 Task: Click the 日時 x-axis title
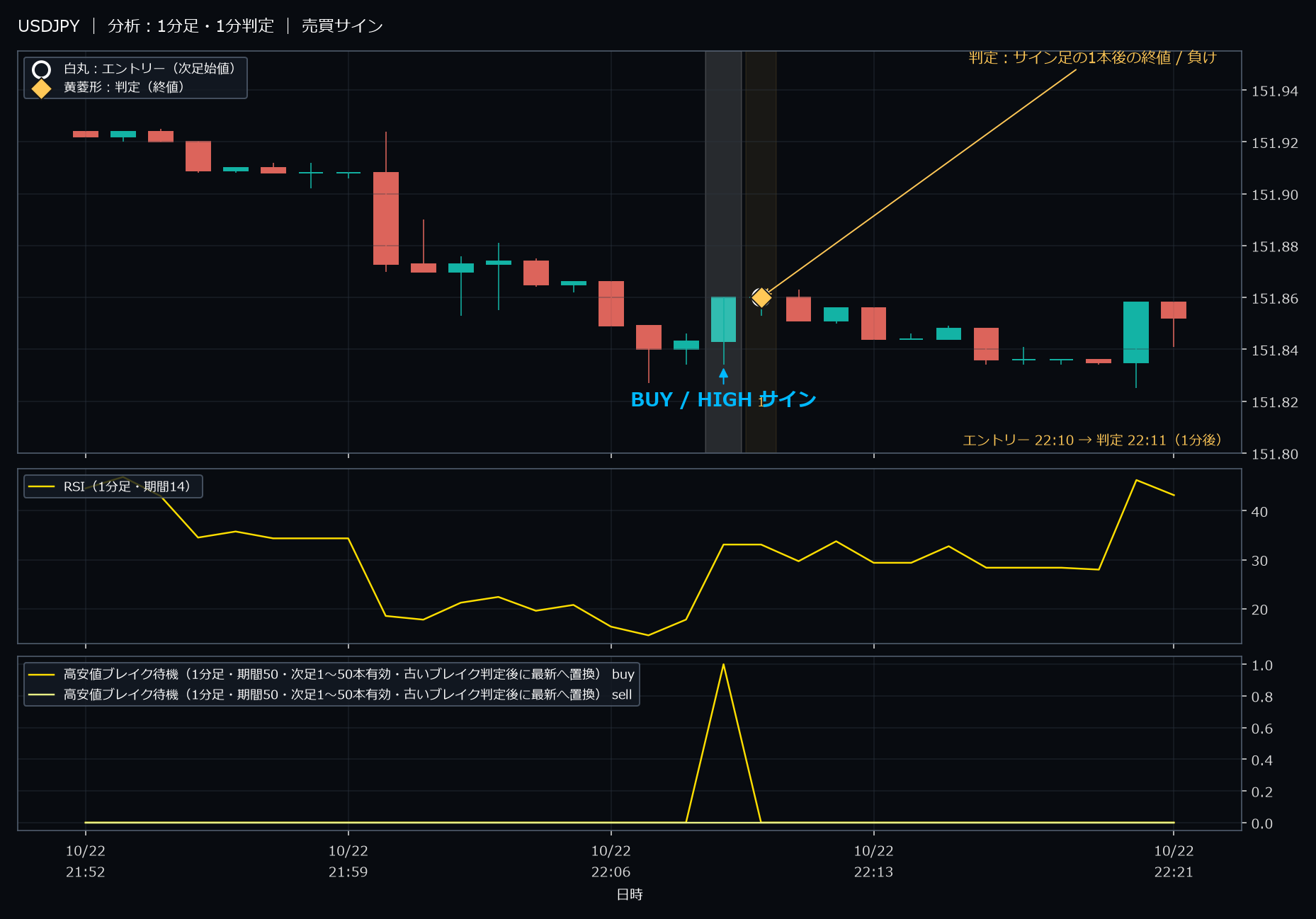pyautogui.click(x=630, y=895)
